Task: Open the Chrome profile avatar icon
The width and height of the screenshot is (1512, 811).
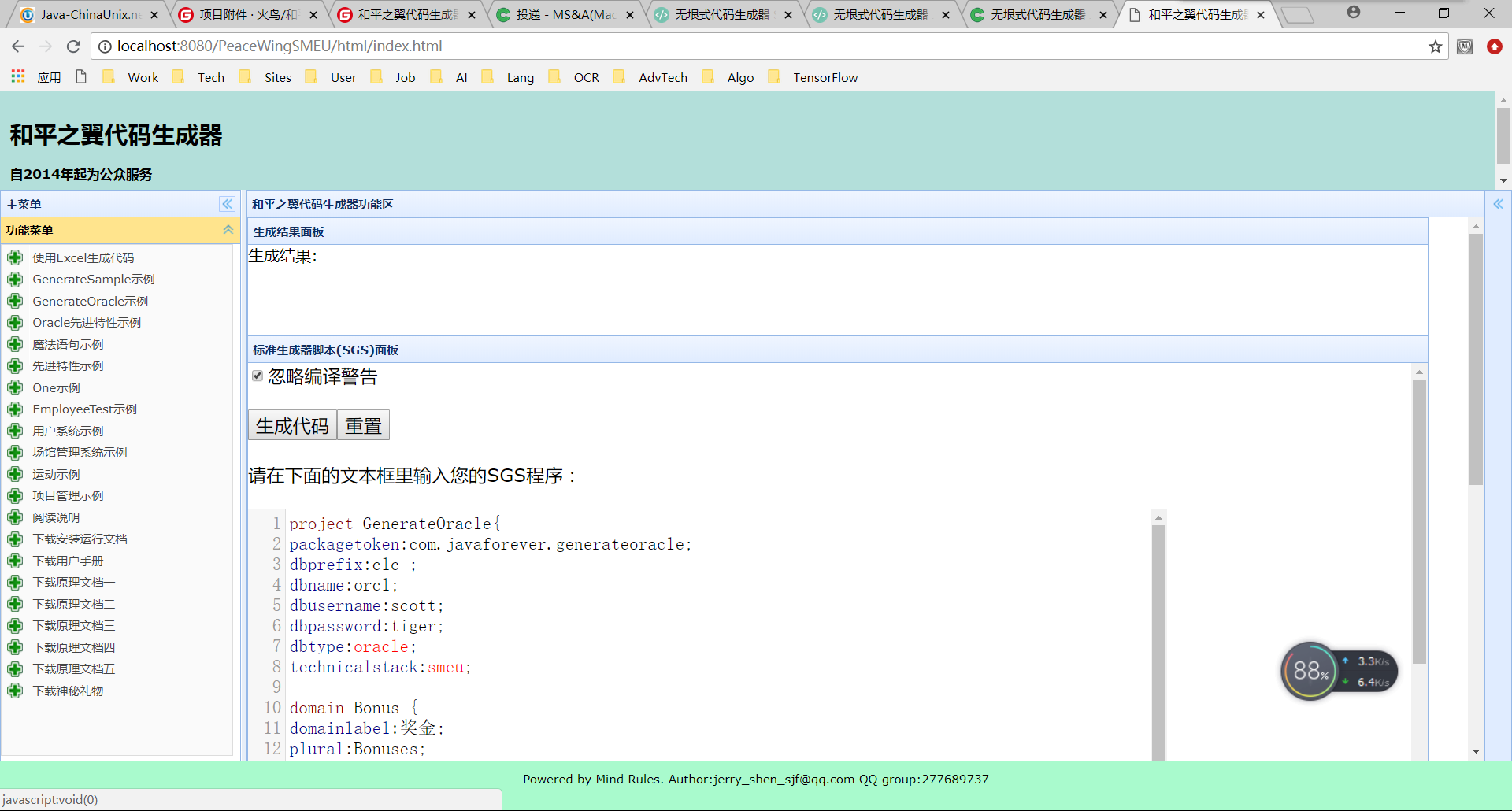Action: pos(1354,13)
